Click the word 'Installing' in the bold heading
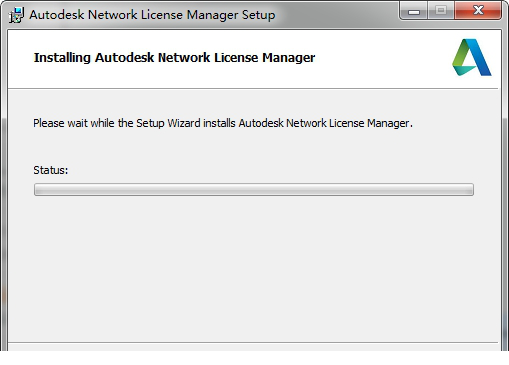Viewport: 509px width, 365px height. click(x=62, y=58)
